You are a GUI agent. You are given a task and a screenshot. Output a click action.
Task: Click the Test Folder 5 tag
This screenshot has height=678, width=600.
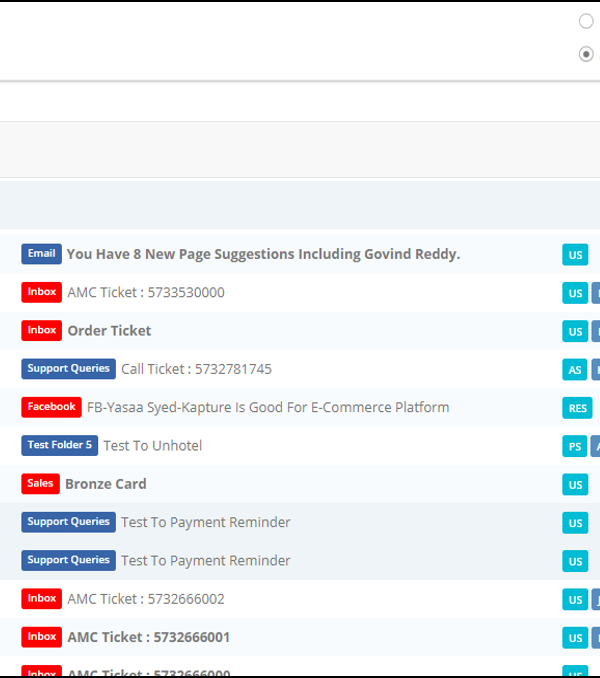60,445
